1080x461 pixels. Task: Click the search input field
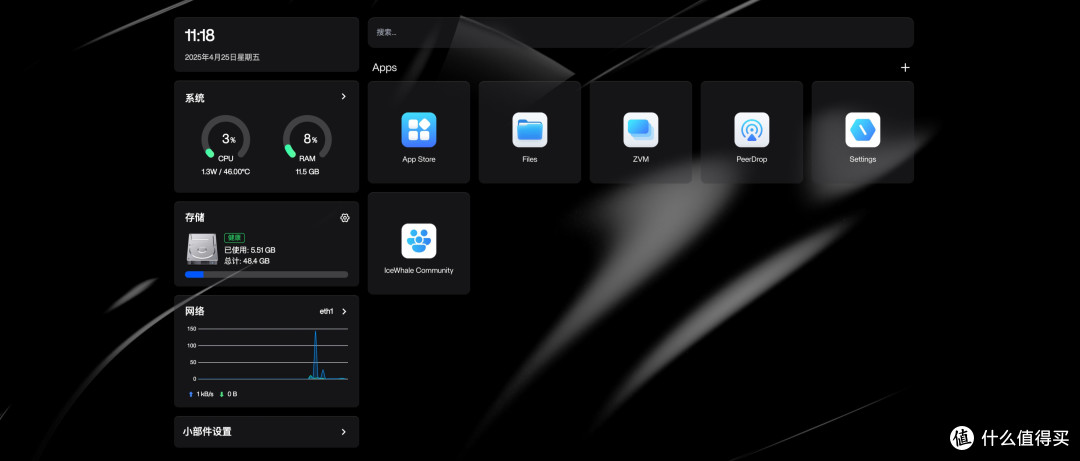coord(641,32)
